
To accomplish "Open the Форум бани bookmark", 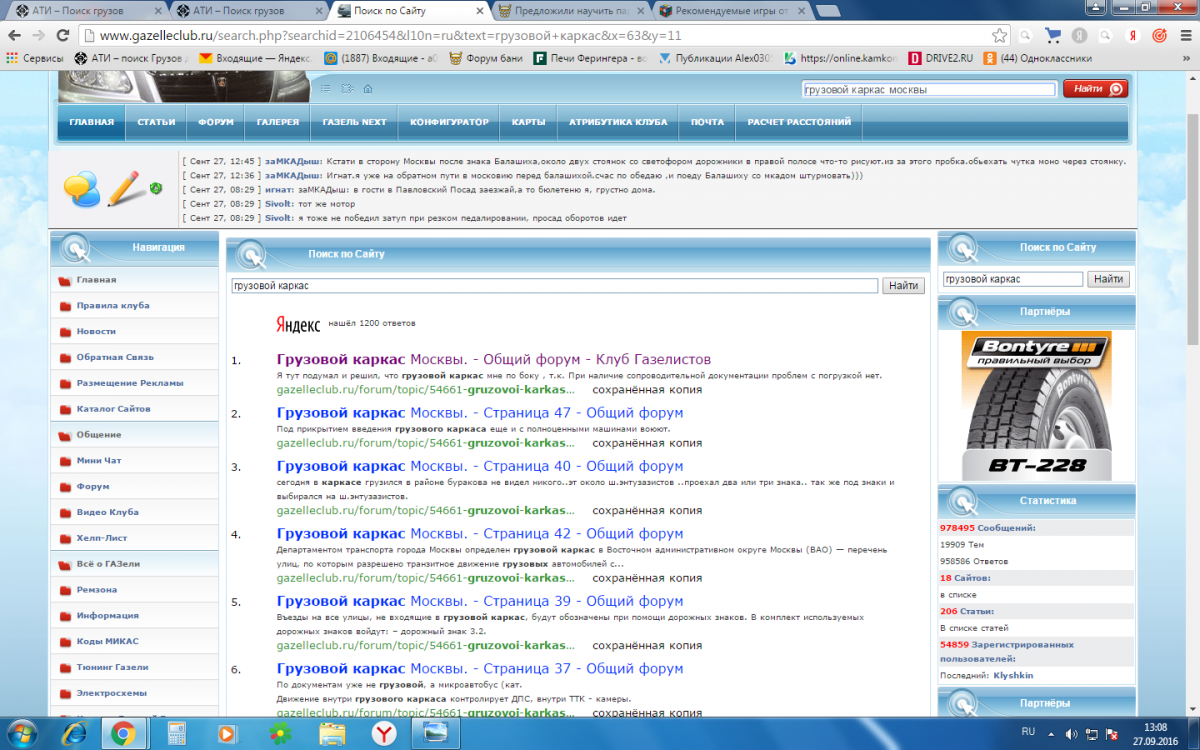I will pos(487,58).
